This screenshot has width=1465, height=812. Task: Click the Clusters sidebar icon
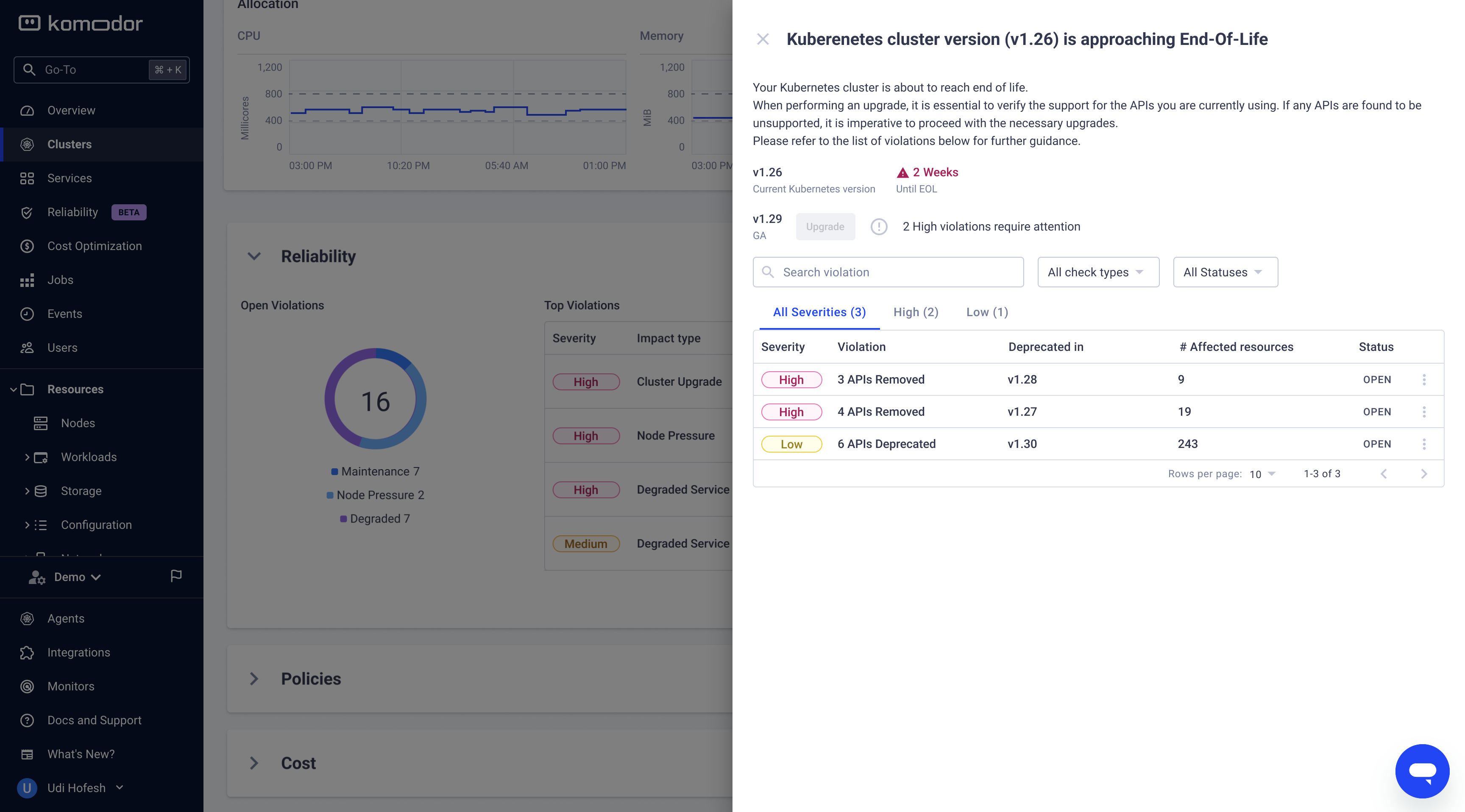tap(27, 144)
